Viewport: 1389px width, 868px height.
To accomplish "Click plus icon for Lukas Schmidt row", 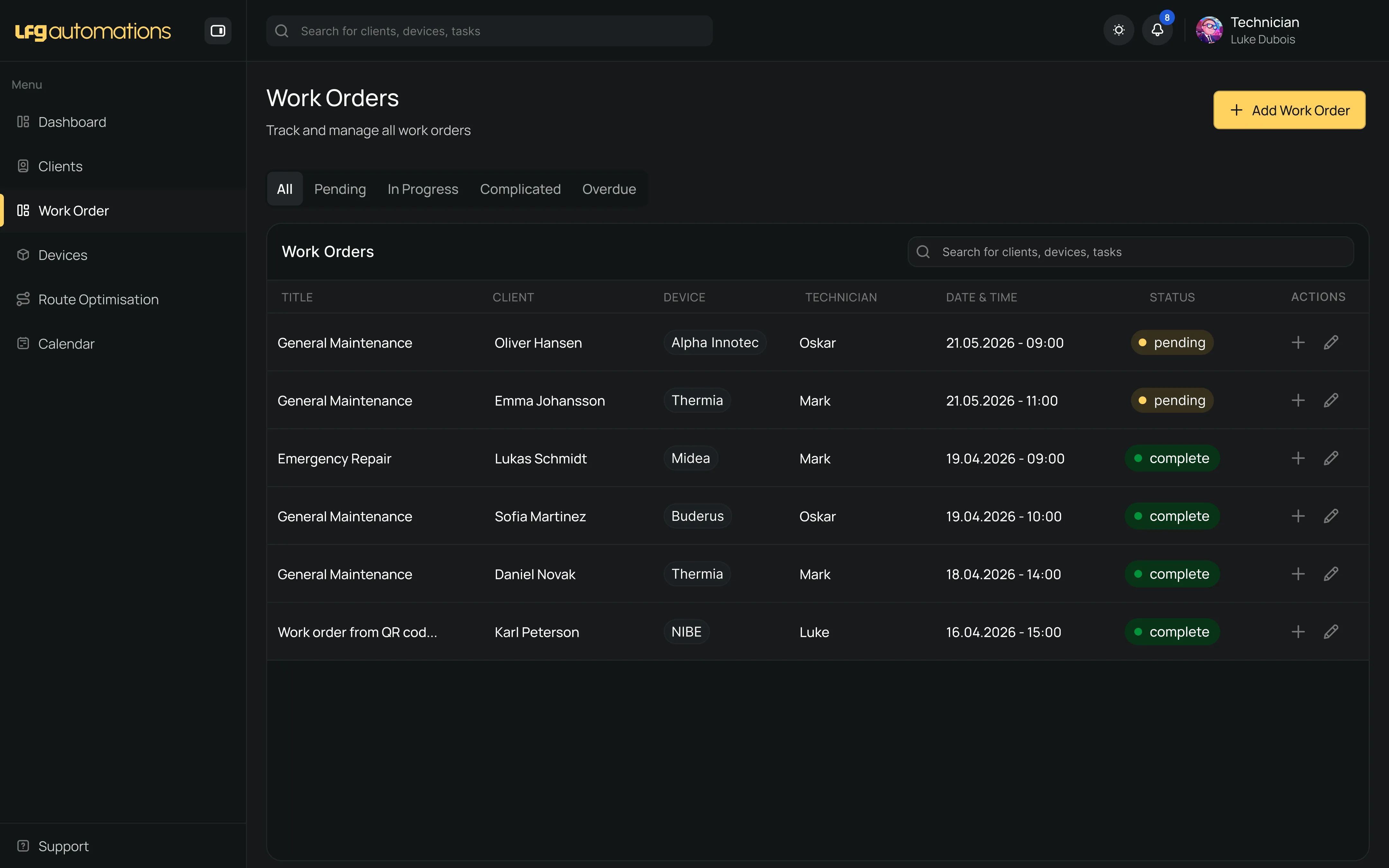I will tap(1298, 458).
